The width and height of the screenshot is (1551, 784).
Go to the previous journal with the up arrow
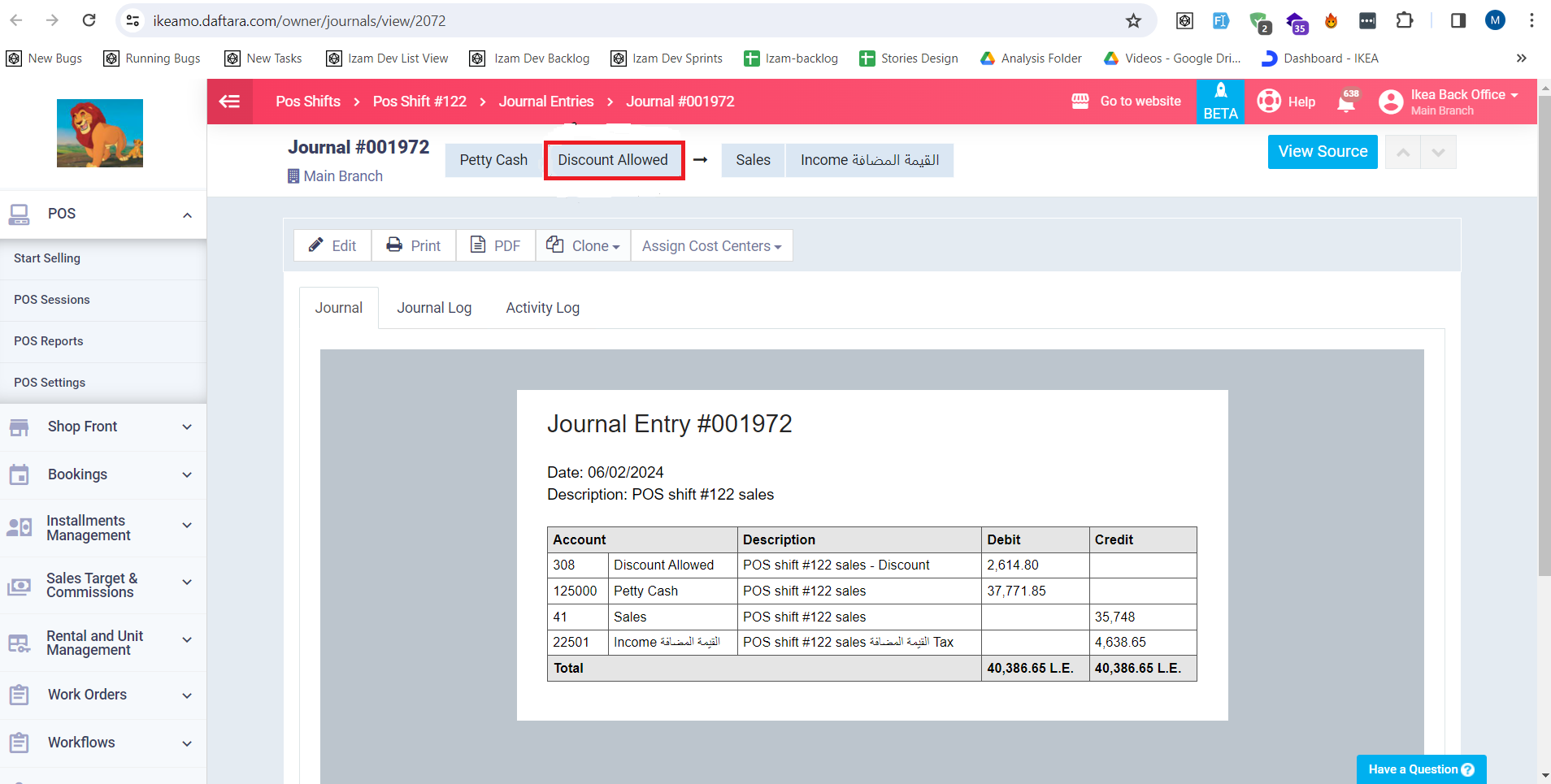[1403, 153]
